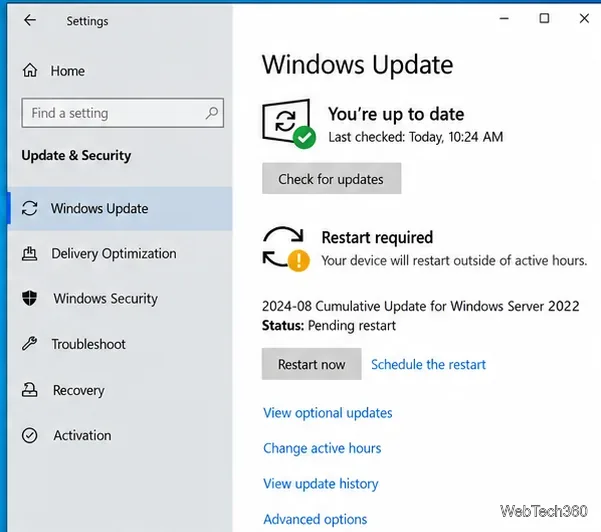
Task: Click Change active hours link
Action: [x=322, y=448]
